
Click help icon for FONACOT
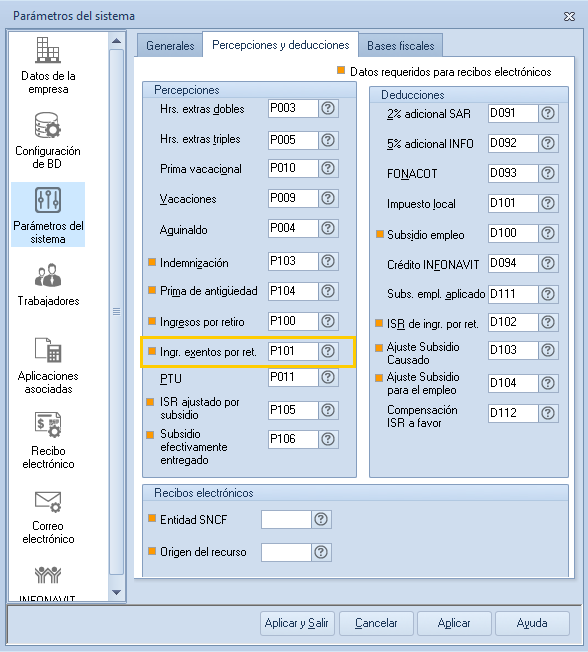pyautogui.click(x=548, y=173)
